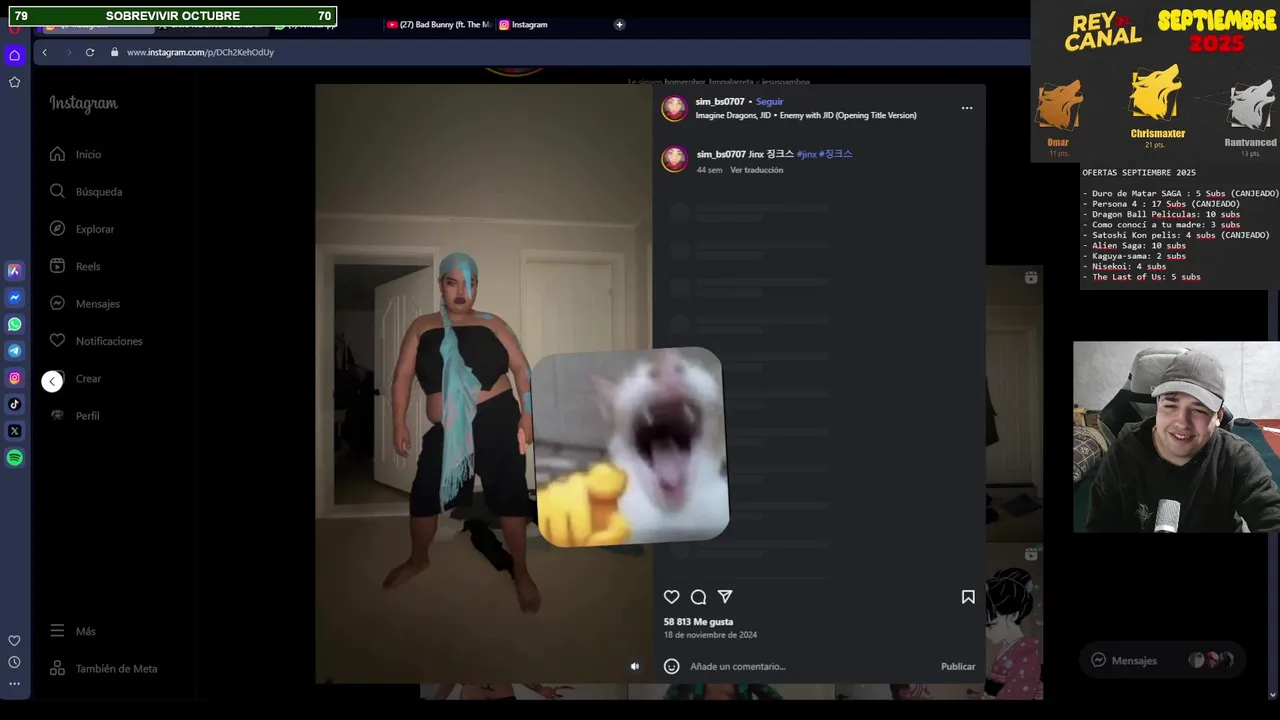Follow sim_bs0707 with Seguir link
The width and height of the screenshot is (1280, 720).
pos(770,102)
